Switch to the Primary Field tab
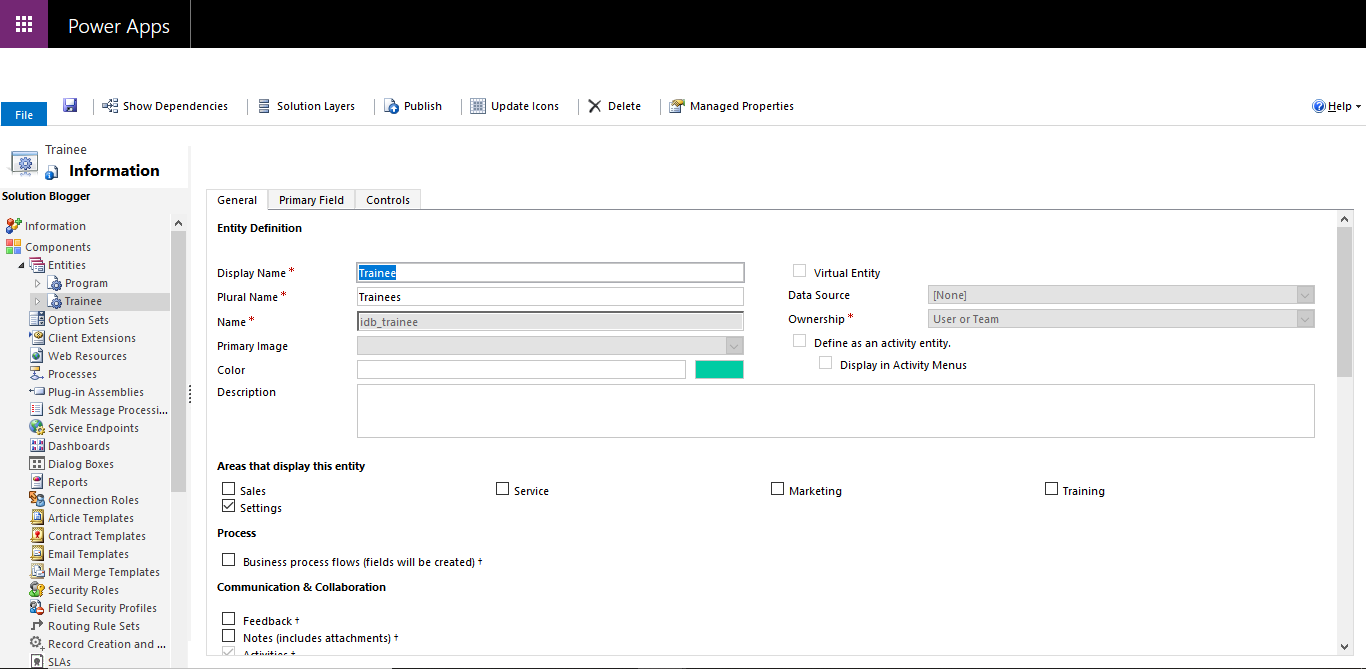 tap(311, 200)
